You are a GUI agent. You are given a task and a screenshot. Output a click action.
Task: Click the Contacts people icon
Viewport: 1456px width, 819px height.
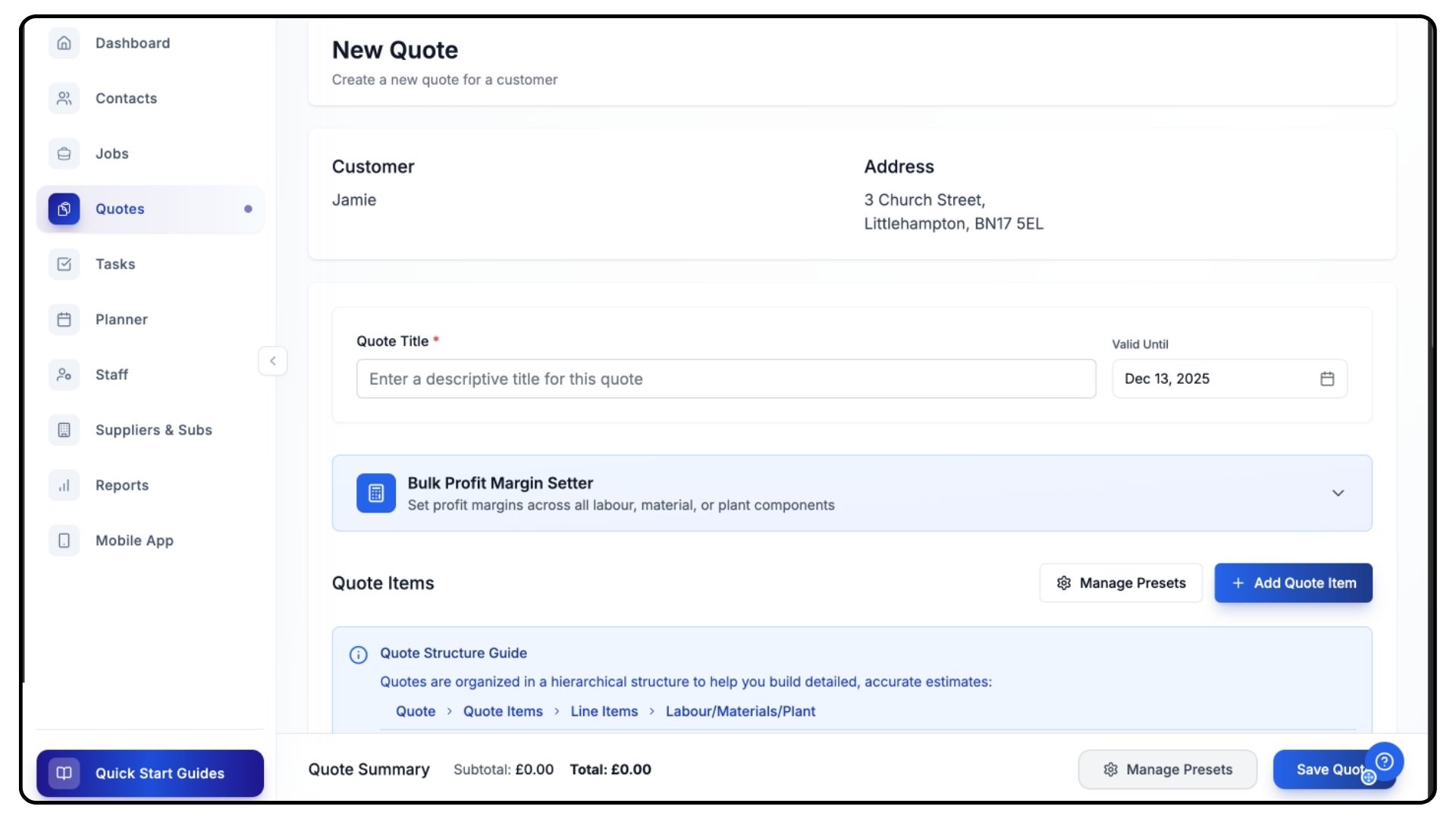point(64,99)
